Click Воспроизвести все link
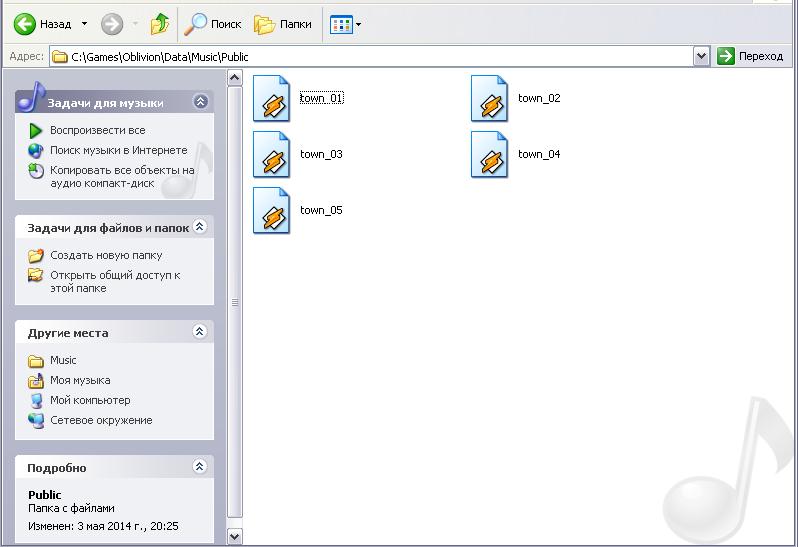The width and height of the screenshot is (798, 547). [98, 130]
